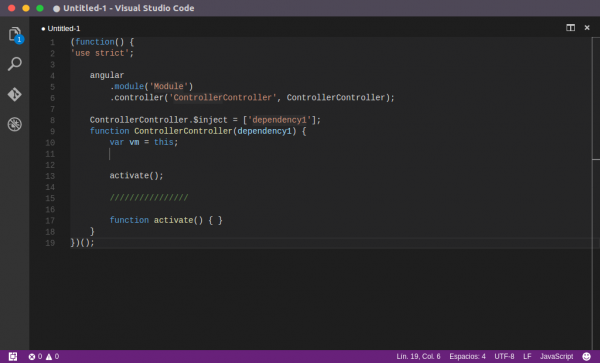Change the LF end-of-line sequence
Viewport: 600px width, 363px height.
pos(527,356)
